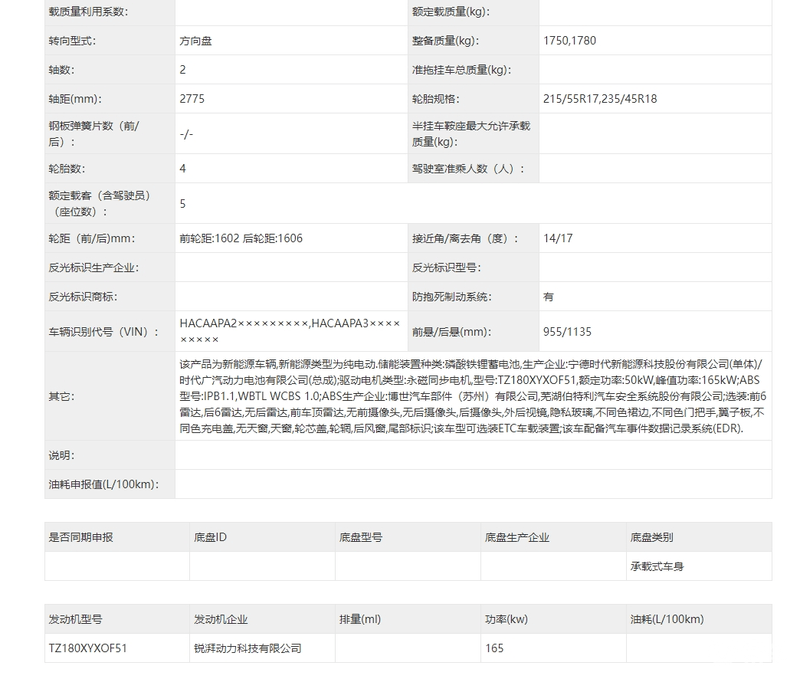This screenshot has height=676, width=800.
Task: Select the wheelbase value 2775
Action: point(192,99)
